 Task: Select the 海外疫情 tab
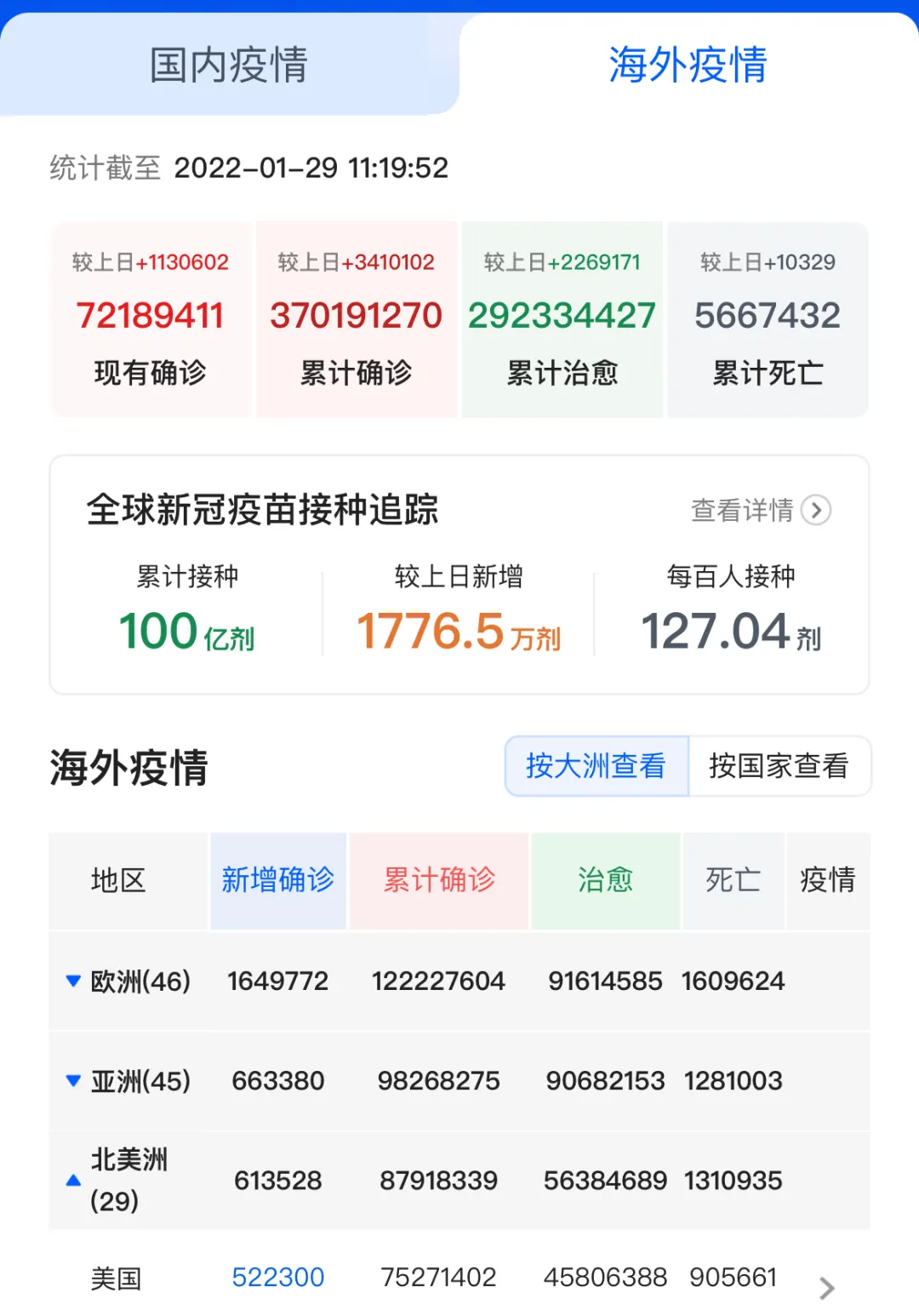click(x=688, y=65)
